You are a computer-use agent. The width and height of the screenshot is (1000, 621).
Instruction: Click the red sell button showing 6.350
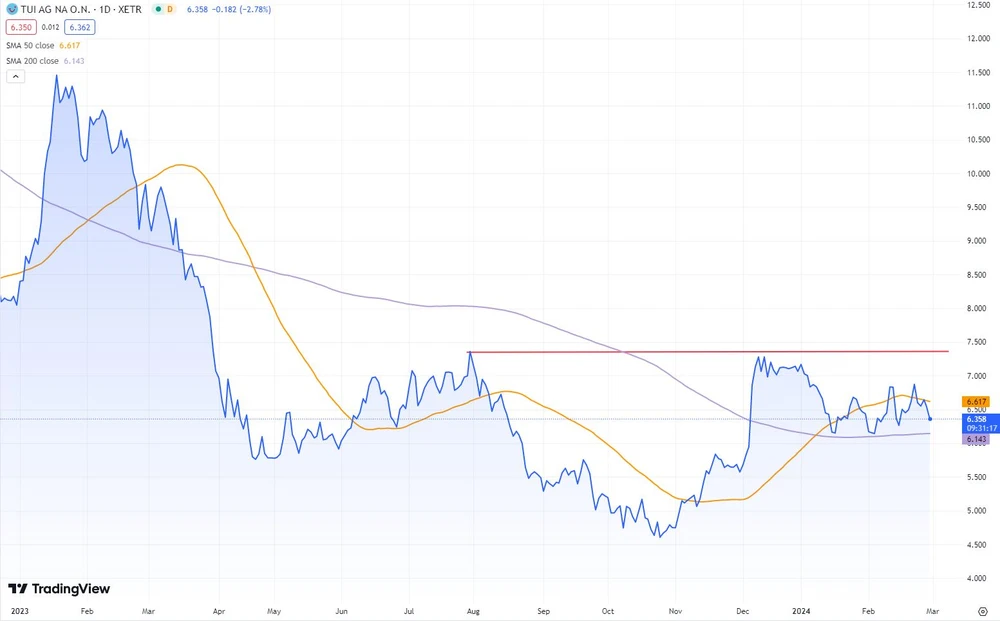coord(20,27)
